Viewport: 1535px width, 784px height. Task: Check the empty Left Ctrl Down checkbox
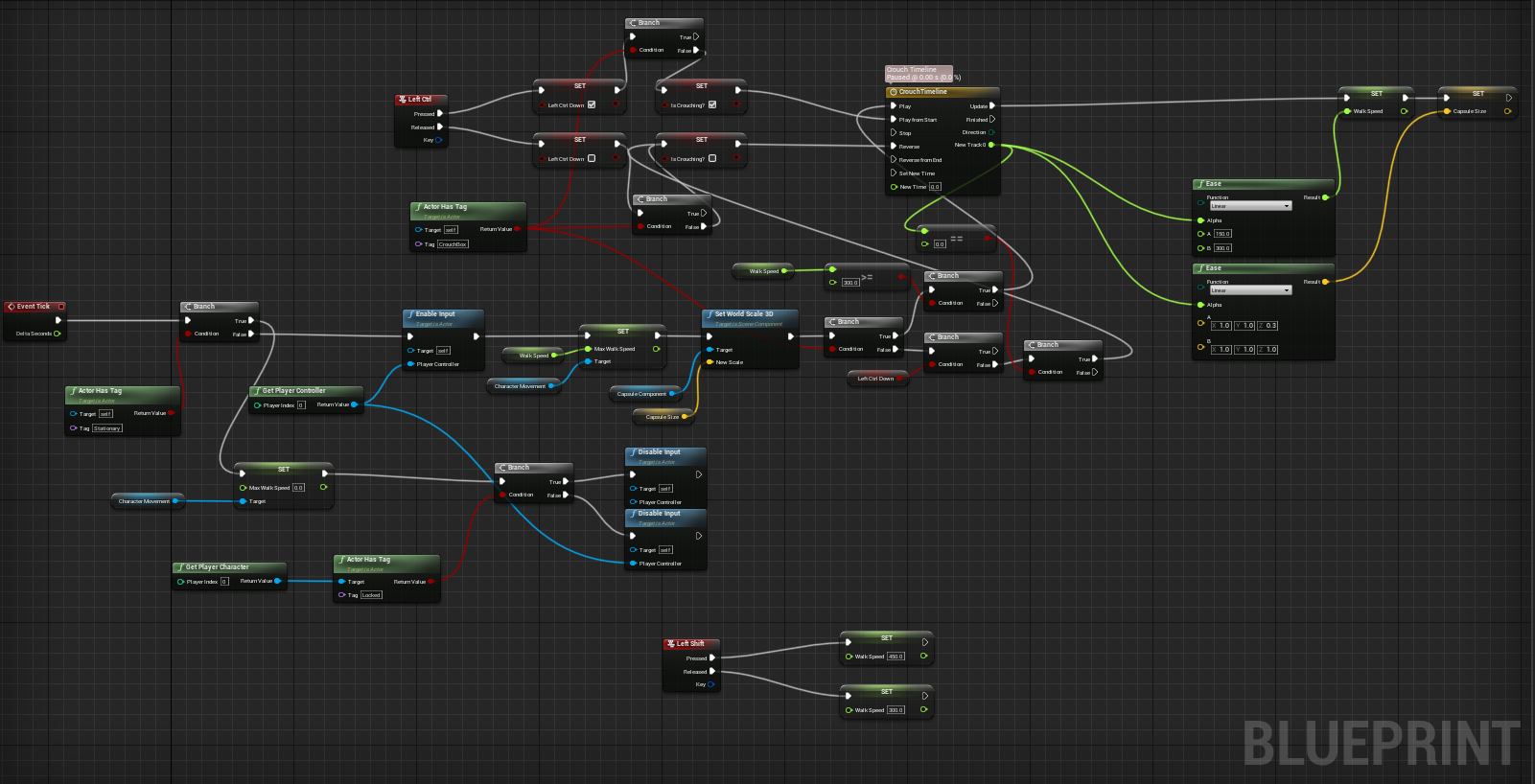pyautogui.click(x=592, y=159)
